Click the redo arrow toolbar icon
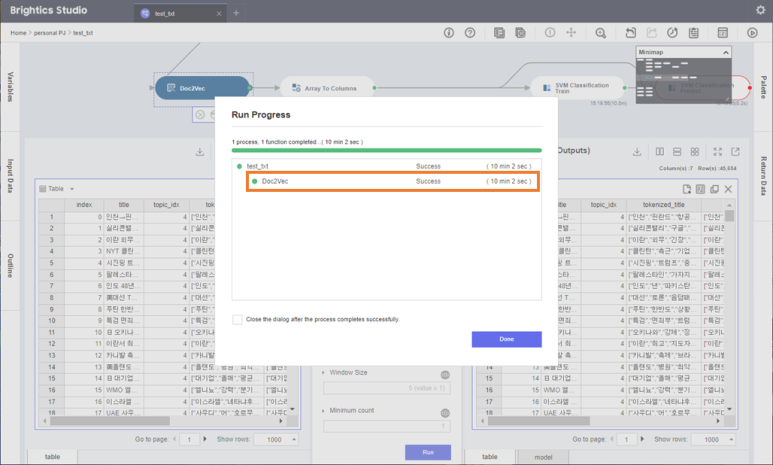 pyautogui.click(x=652, y=33)
